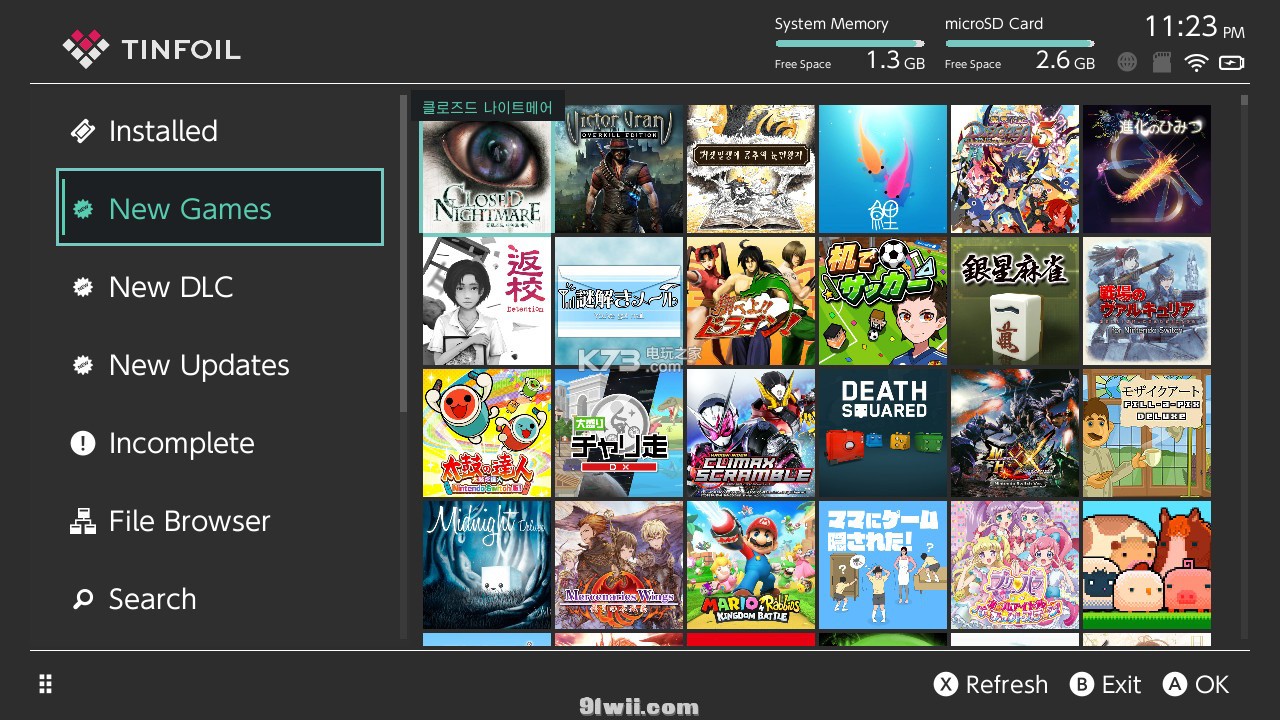Click the X Refresh button
The width and height of the screenshot is (1280, 720).
(x=991, y=684)
